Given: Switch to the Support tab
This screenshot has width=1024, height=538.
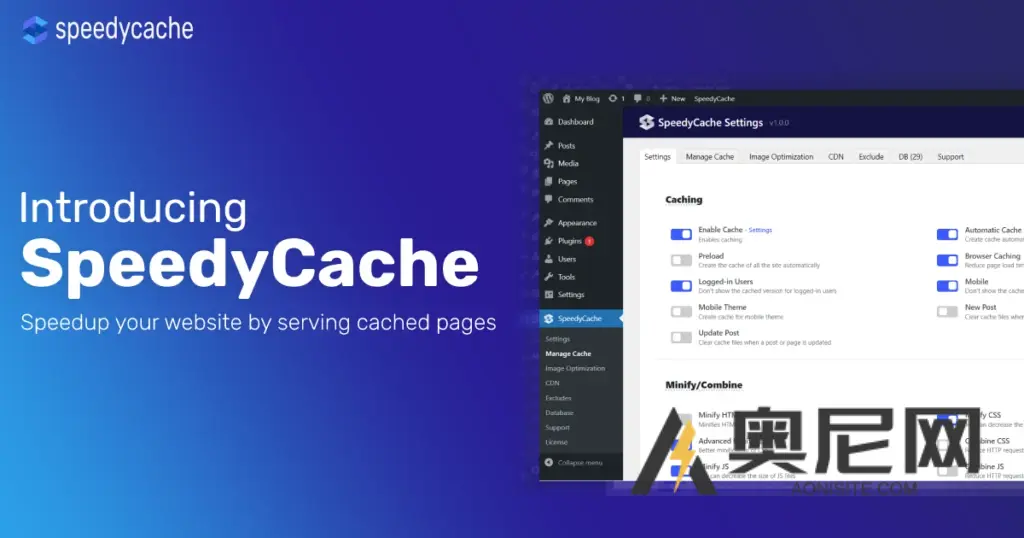Looking at the screenshot, I should 951,157.
